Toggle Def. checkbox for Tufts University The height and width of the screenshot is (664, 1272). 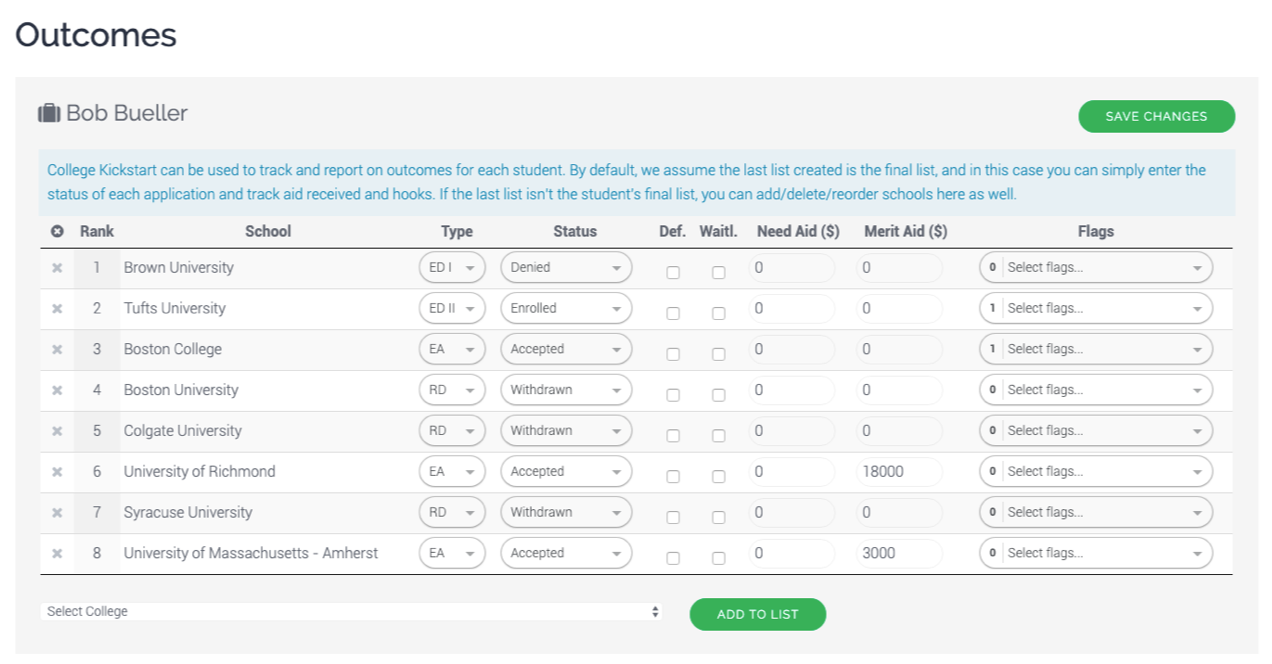pos(673,313)
